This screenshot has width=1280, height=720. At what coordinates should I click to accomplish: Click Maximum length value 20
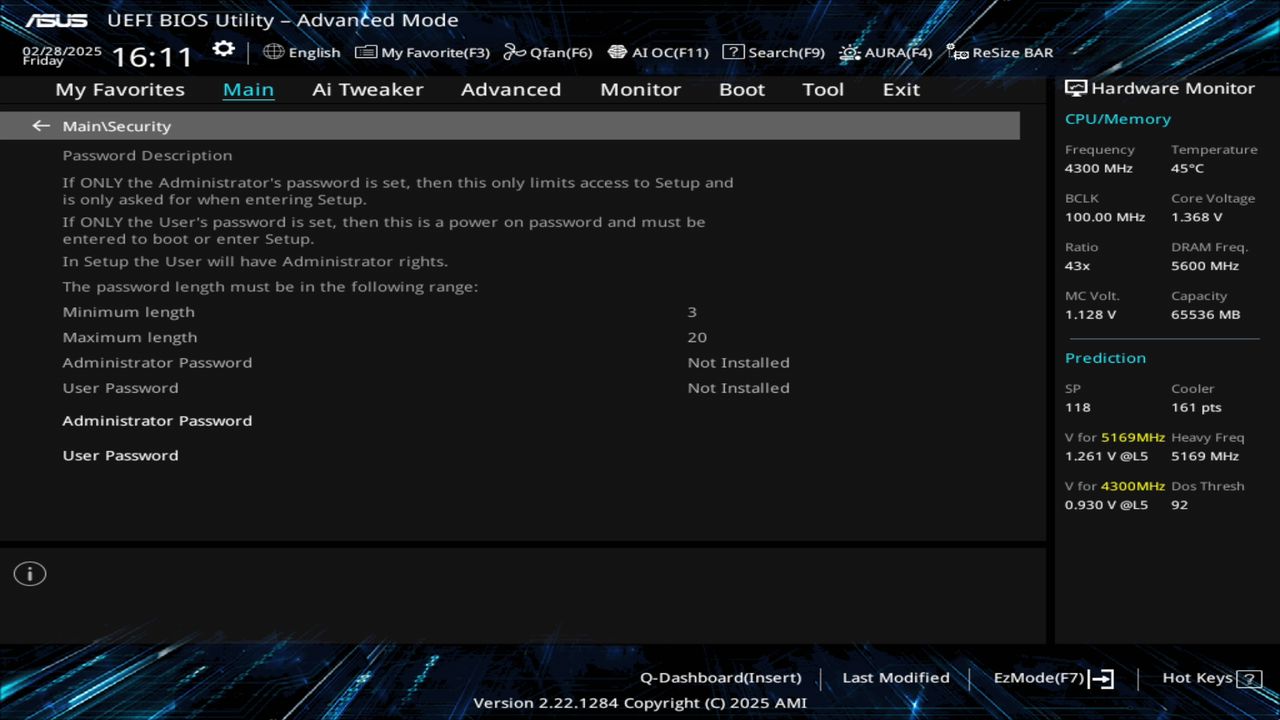pyautogui.click(x=697, y=337)
